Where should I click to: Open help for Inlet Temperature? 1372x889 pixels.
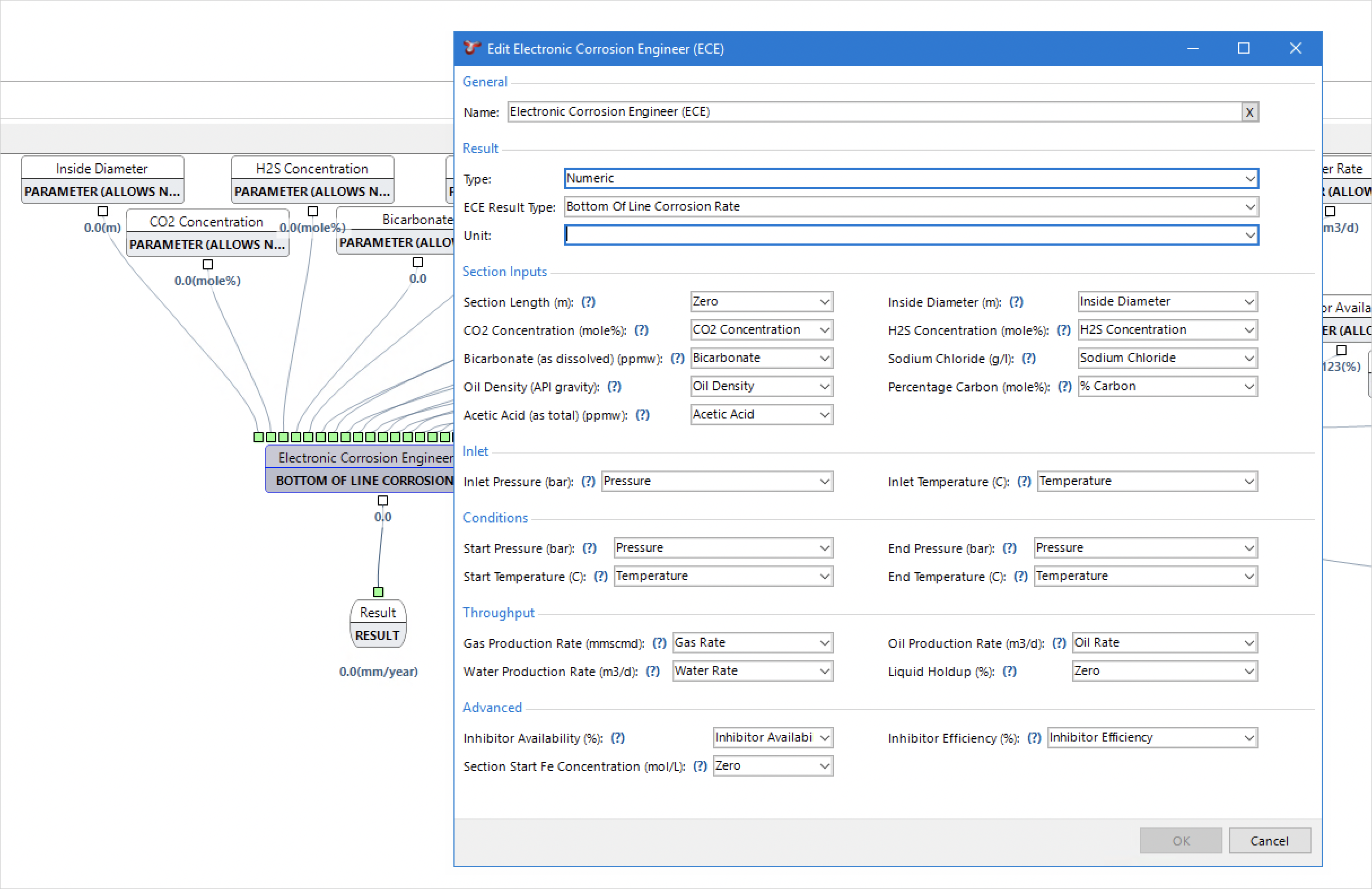tap(1023, 481)
